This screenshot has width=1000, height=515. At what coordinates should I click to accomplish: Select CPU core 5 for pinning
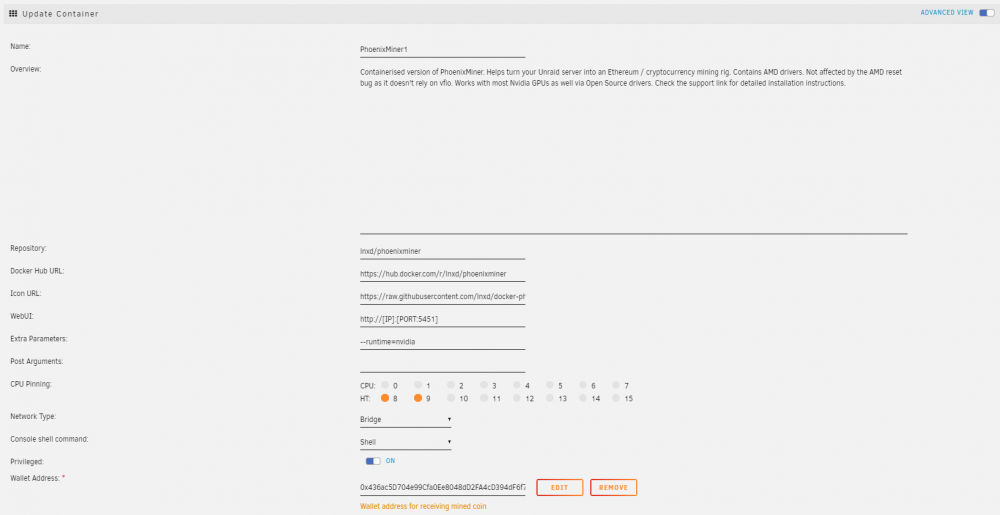[x=550, y=385]
